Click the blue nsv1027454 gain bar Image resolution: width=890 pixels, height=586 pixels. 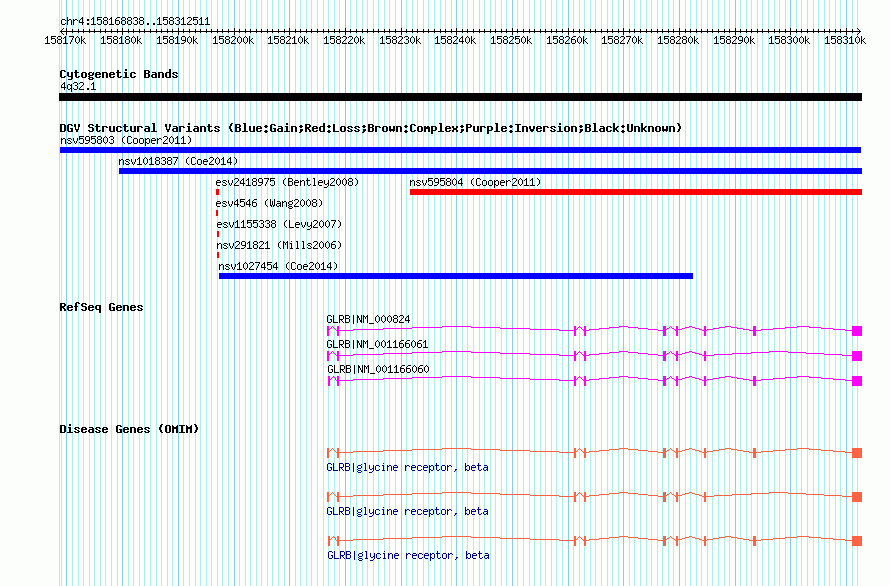pyautogui.click(x=456, y=276)
